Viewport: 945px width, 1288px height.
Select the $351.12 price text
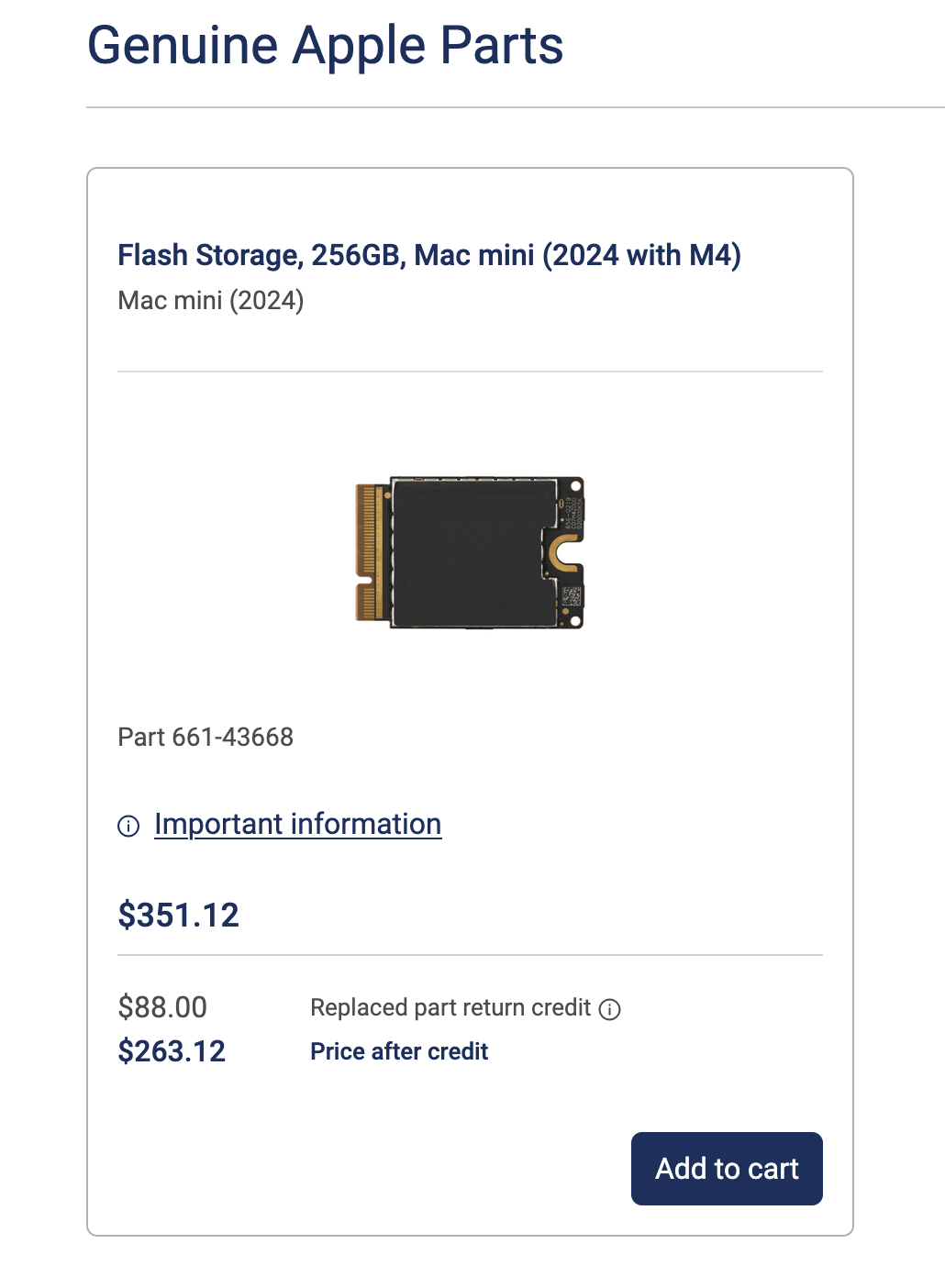pyautogui.click(x=178, y=915)
